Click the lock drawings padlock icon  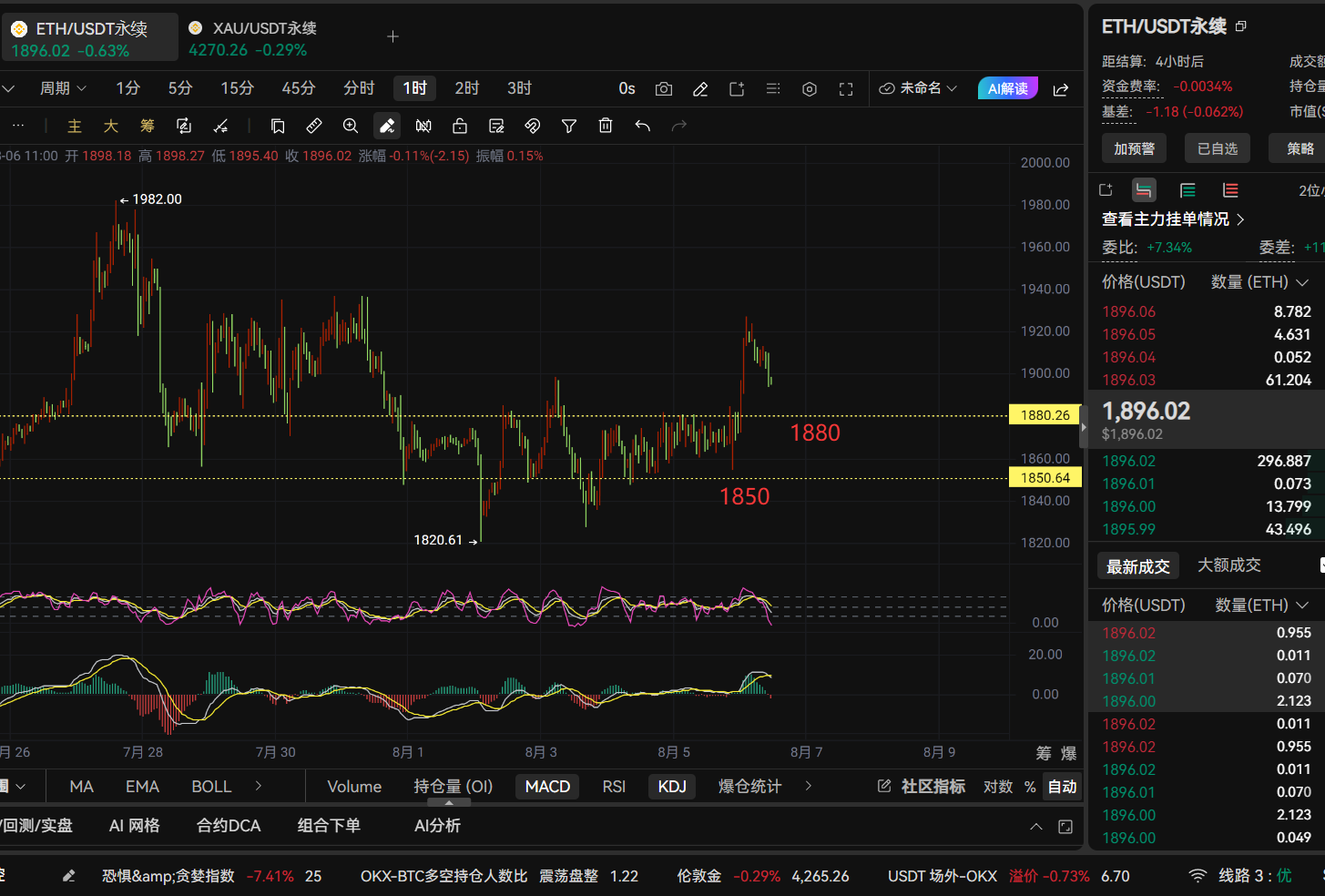460,126
